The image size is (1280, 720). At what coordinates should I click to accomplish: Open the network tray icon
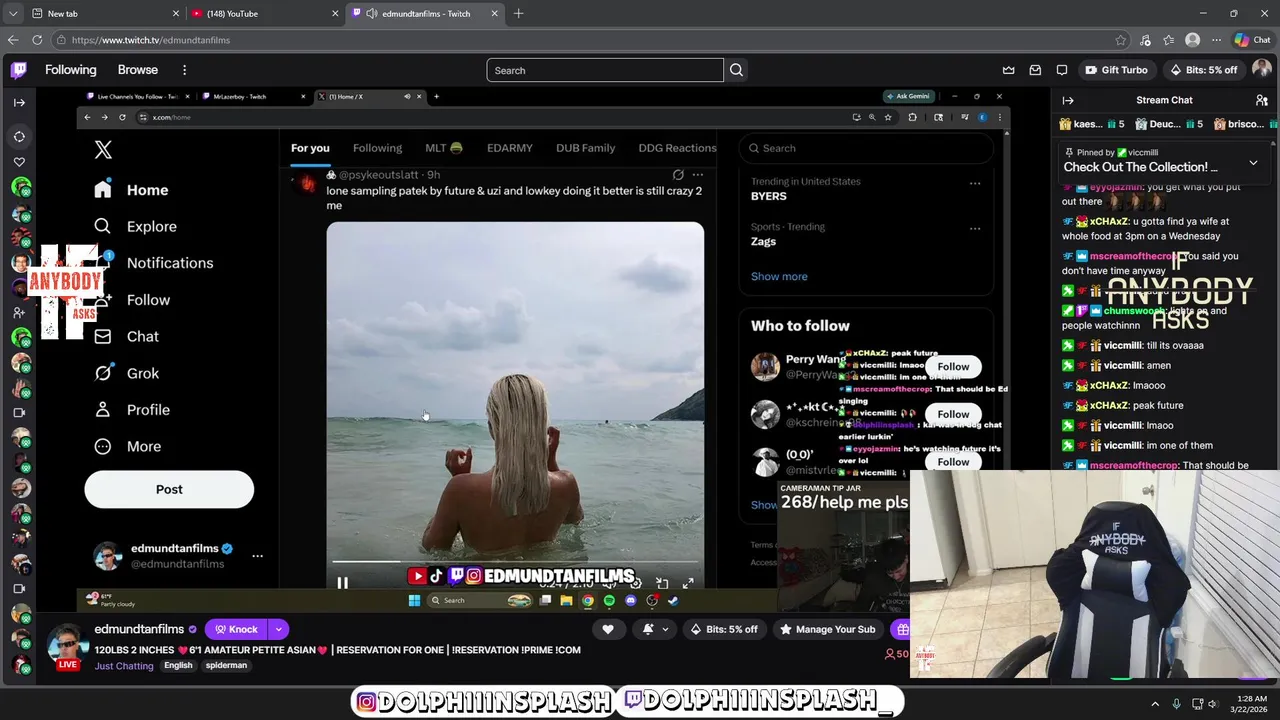pyautogui.click(x=1196, y=704)
